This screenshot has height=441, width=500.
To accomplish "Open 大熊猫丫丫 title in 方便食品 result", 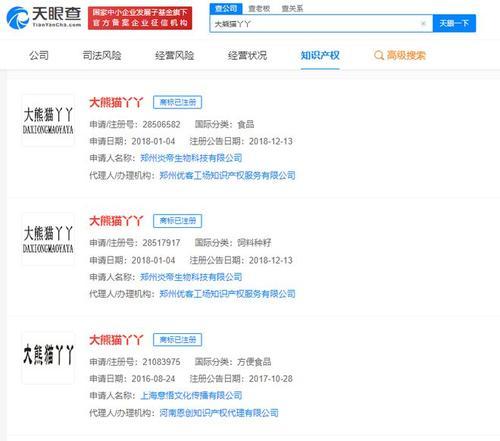I will (x=116, y=340).
